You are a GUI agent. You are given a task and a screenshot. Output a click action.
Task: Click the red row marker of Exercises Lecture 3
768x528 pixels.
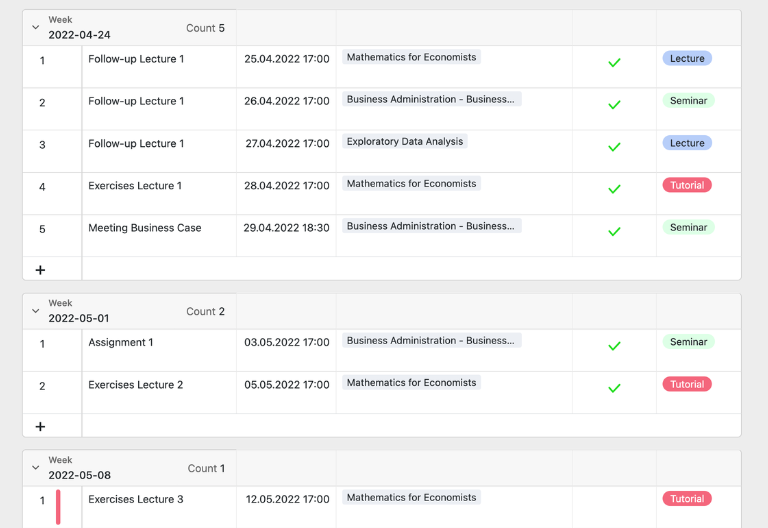pos(58,507)
